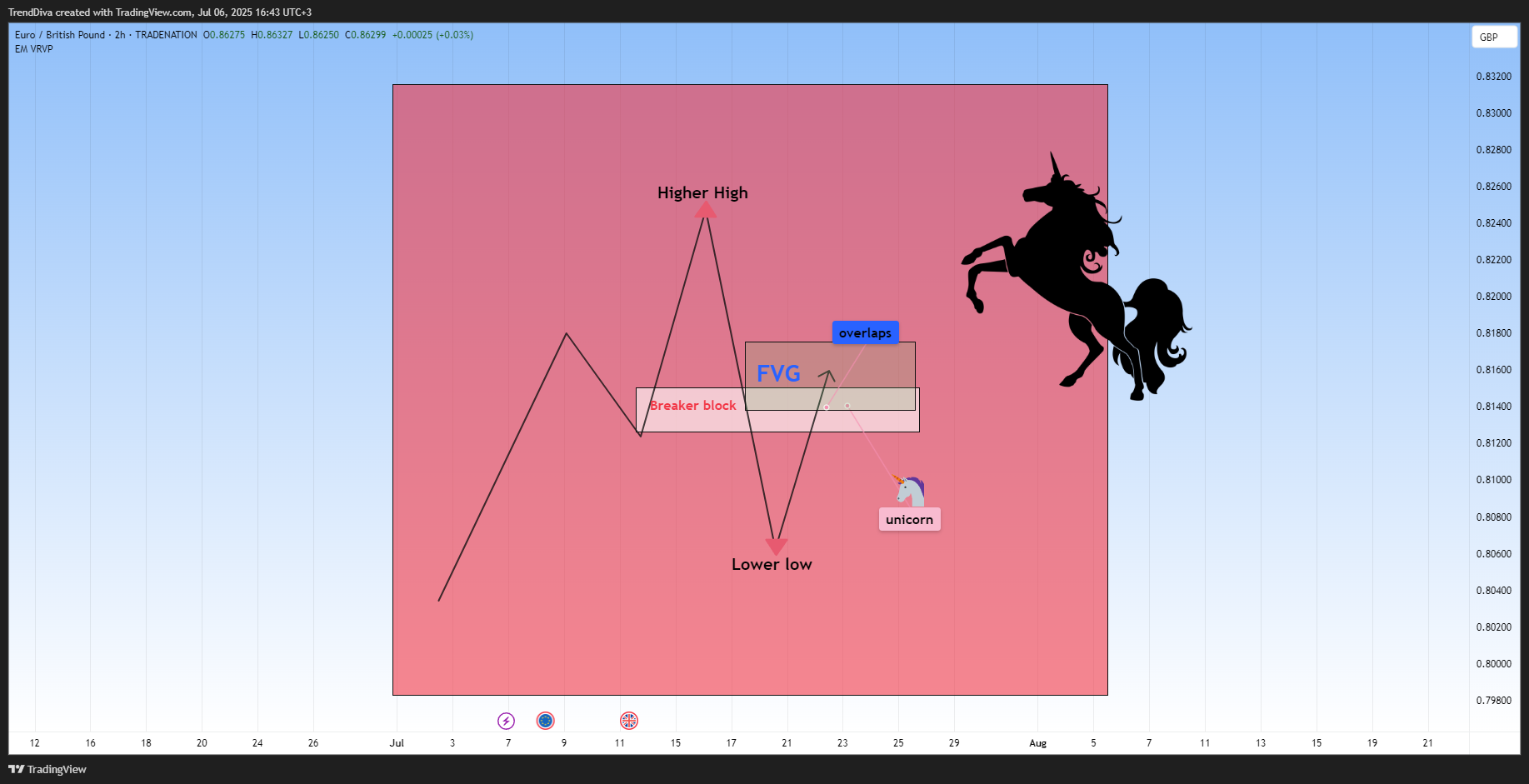Click the 0.82000 price axis label

1493,297
